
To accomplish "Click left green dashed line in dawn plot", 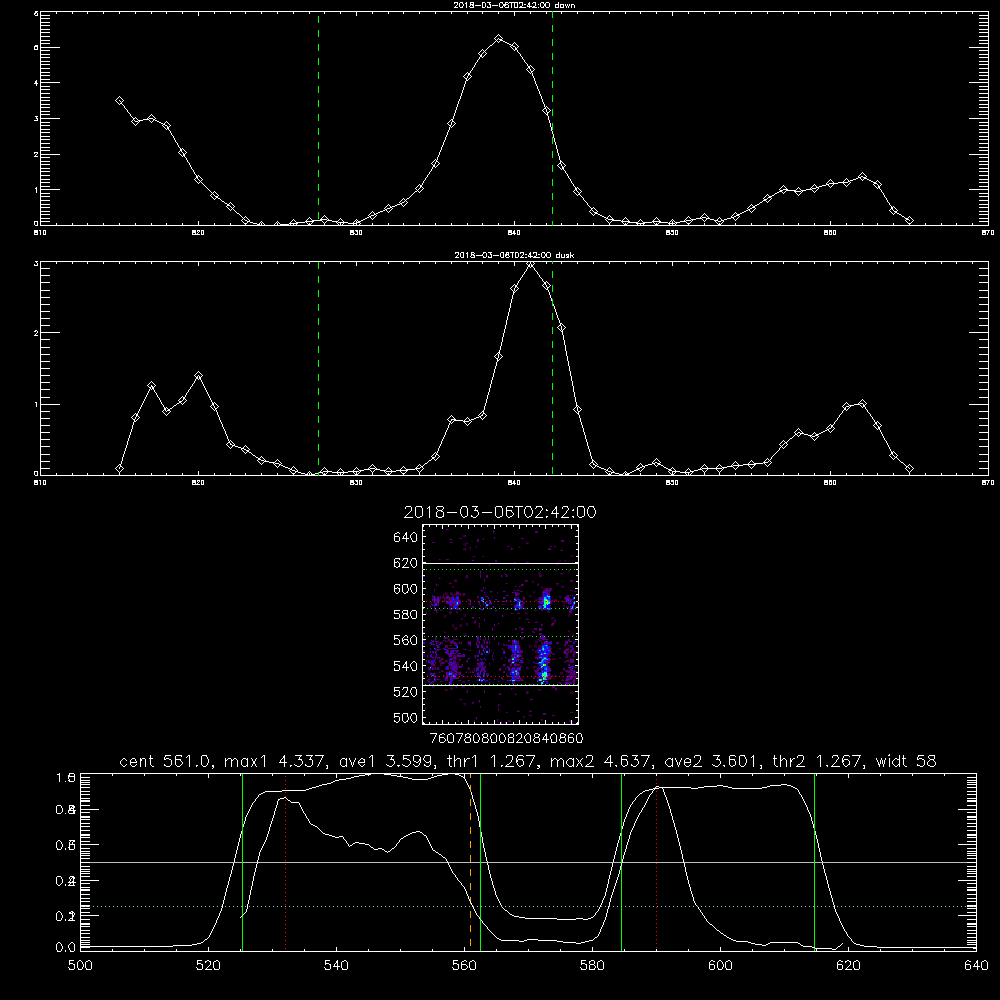I will (318, 118).
